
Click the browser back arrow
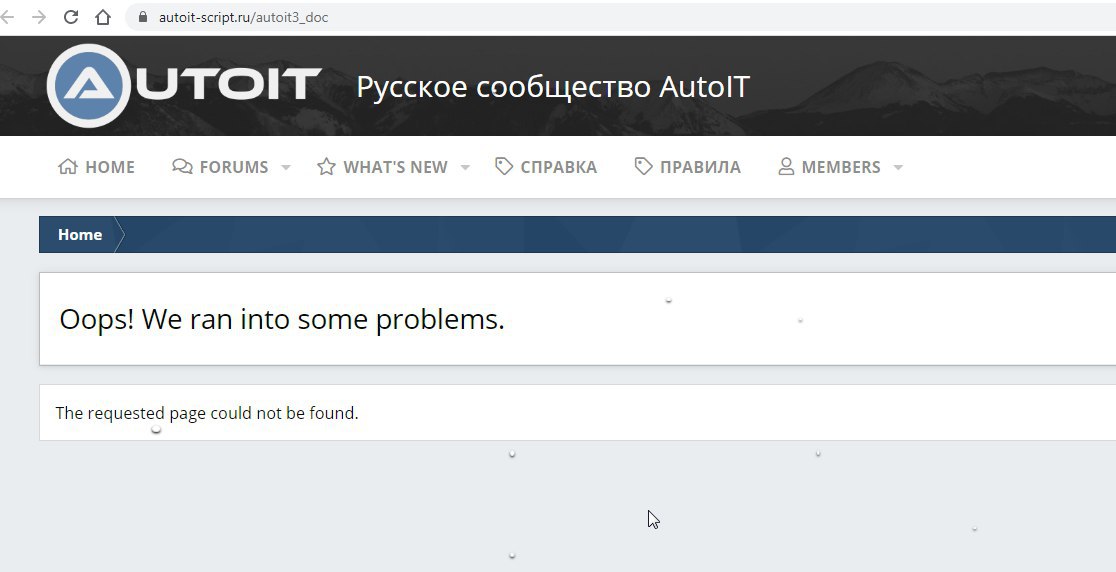tap(6, 17)
